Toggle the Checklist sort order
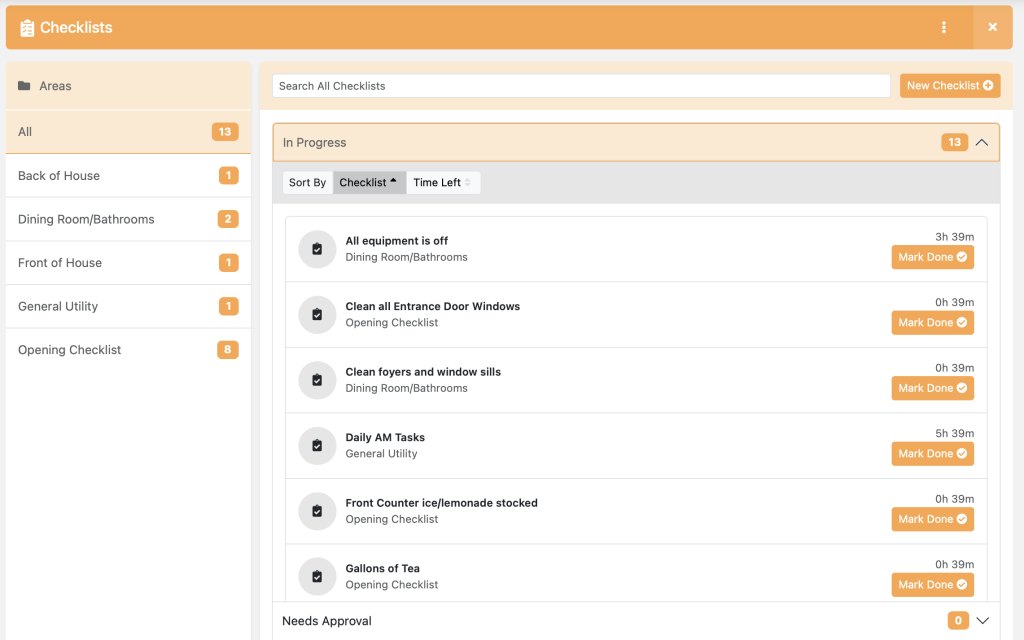 (369, 183)
